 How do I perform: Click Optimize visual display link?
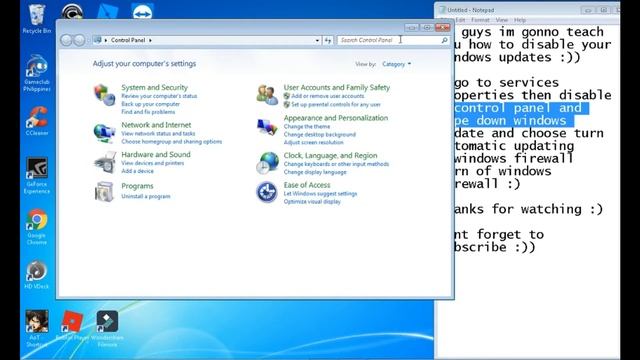[312, 202]
